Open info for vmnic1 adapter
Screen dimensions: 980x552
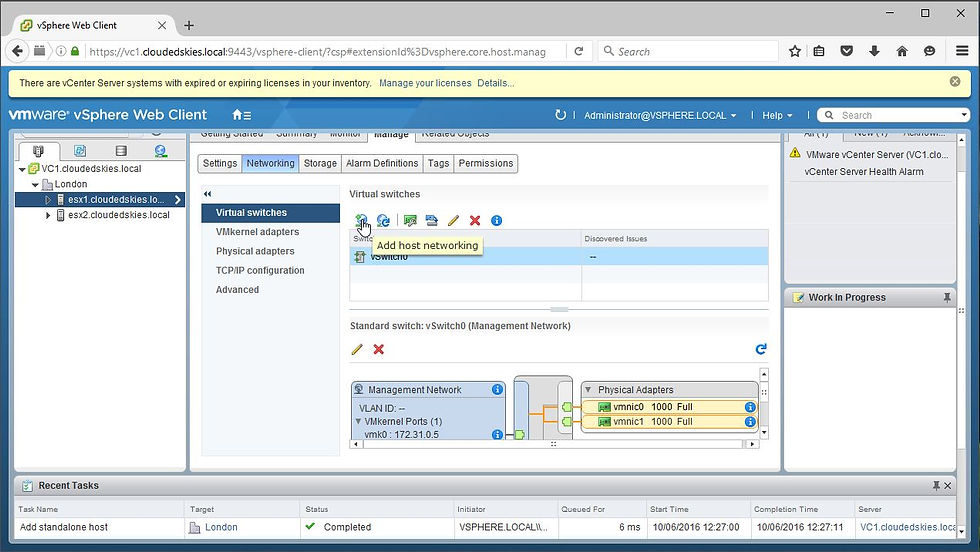(x=750, y=422)
